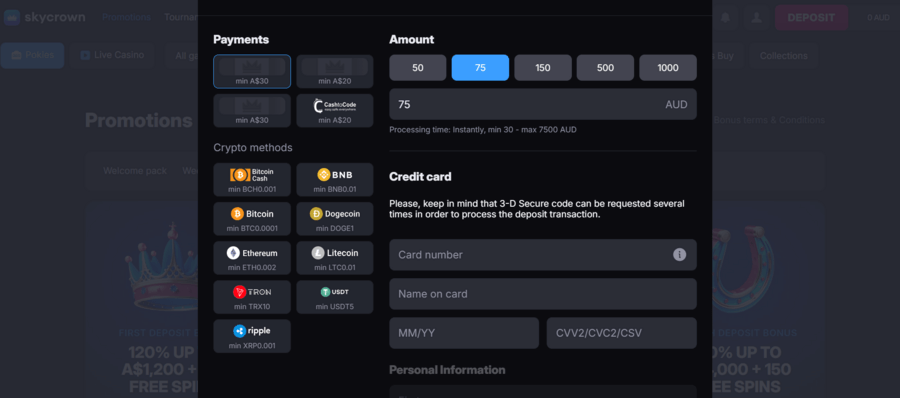Click the Name on card field

[542, 294]
